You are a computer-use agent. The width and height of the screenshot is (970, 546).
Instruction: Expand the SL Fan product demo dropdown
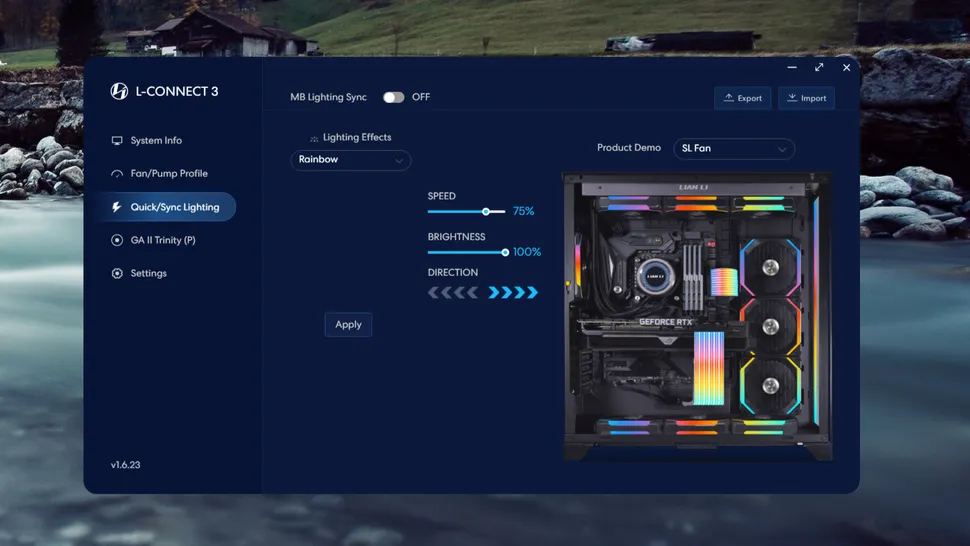tap(733, 149)
